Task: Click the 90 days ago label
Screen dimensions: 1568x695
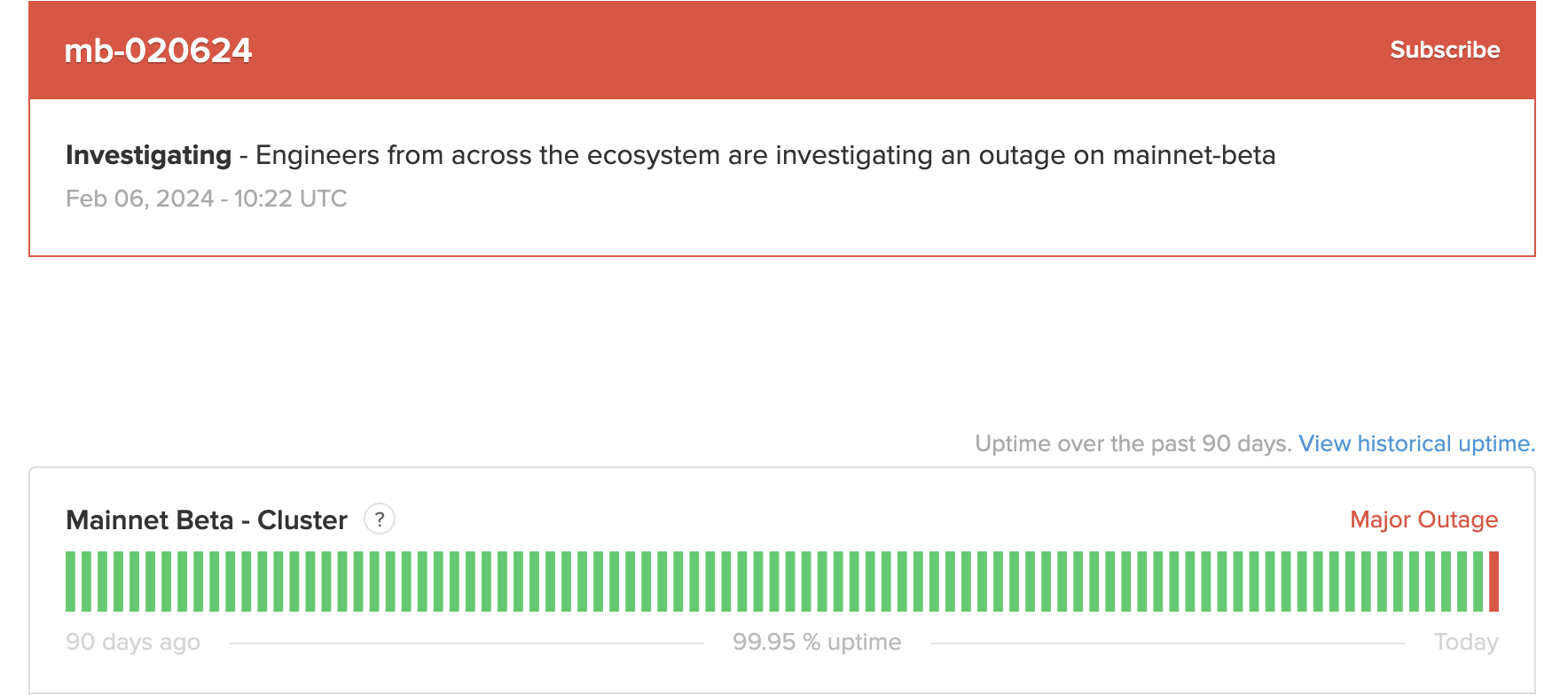Action: [133, 642]
